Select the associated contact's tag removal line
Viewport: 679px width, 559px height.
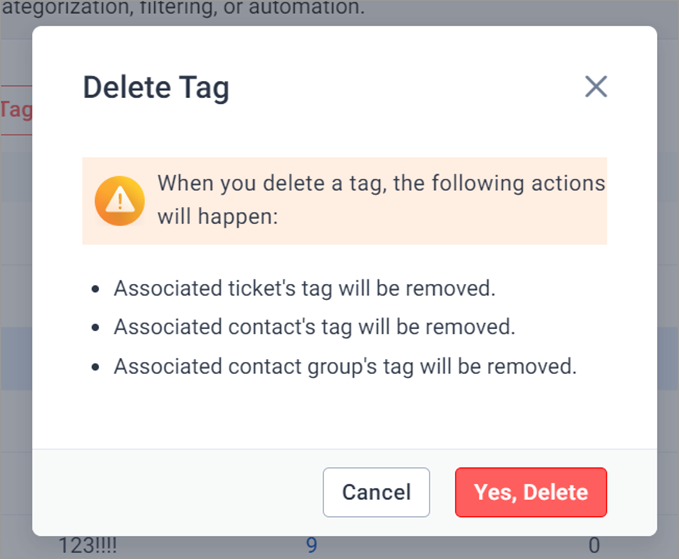314,327
